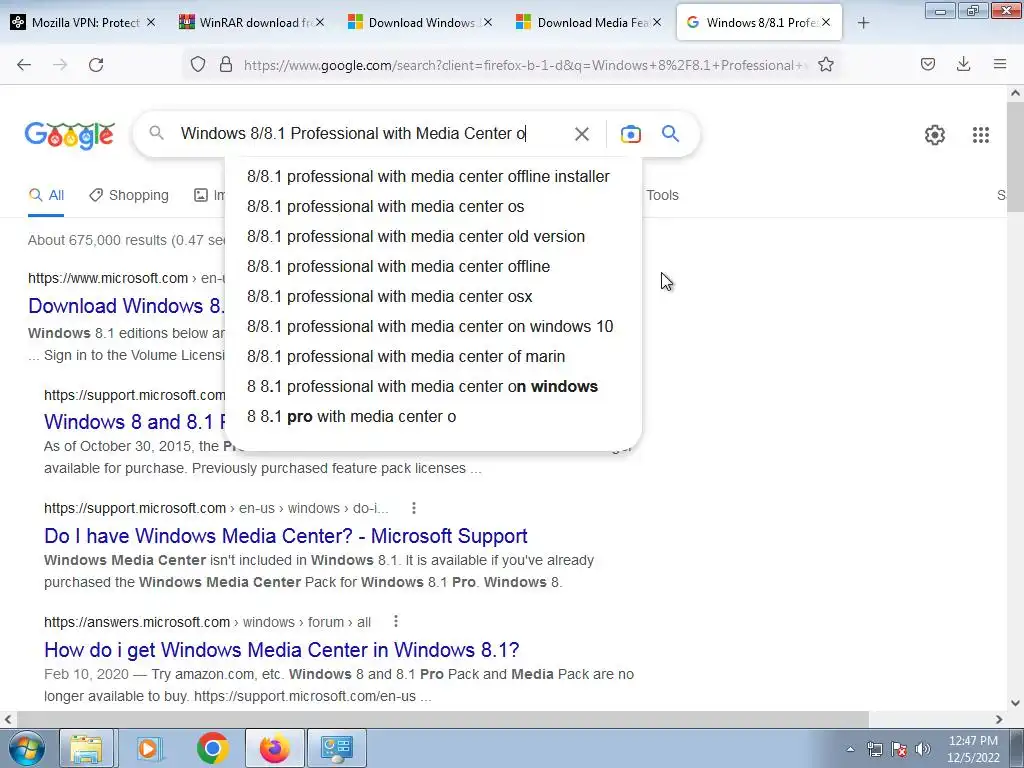Open Firefox application menu
The image size is (1024, 768).
coord(1000,64)
